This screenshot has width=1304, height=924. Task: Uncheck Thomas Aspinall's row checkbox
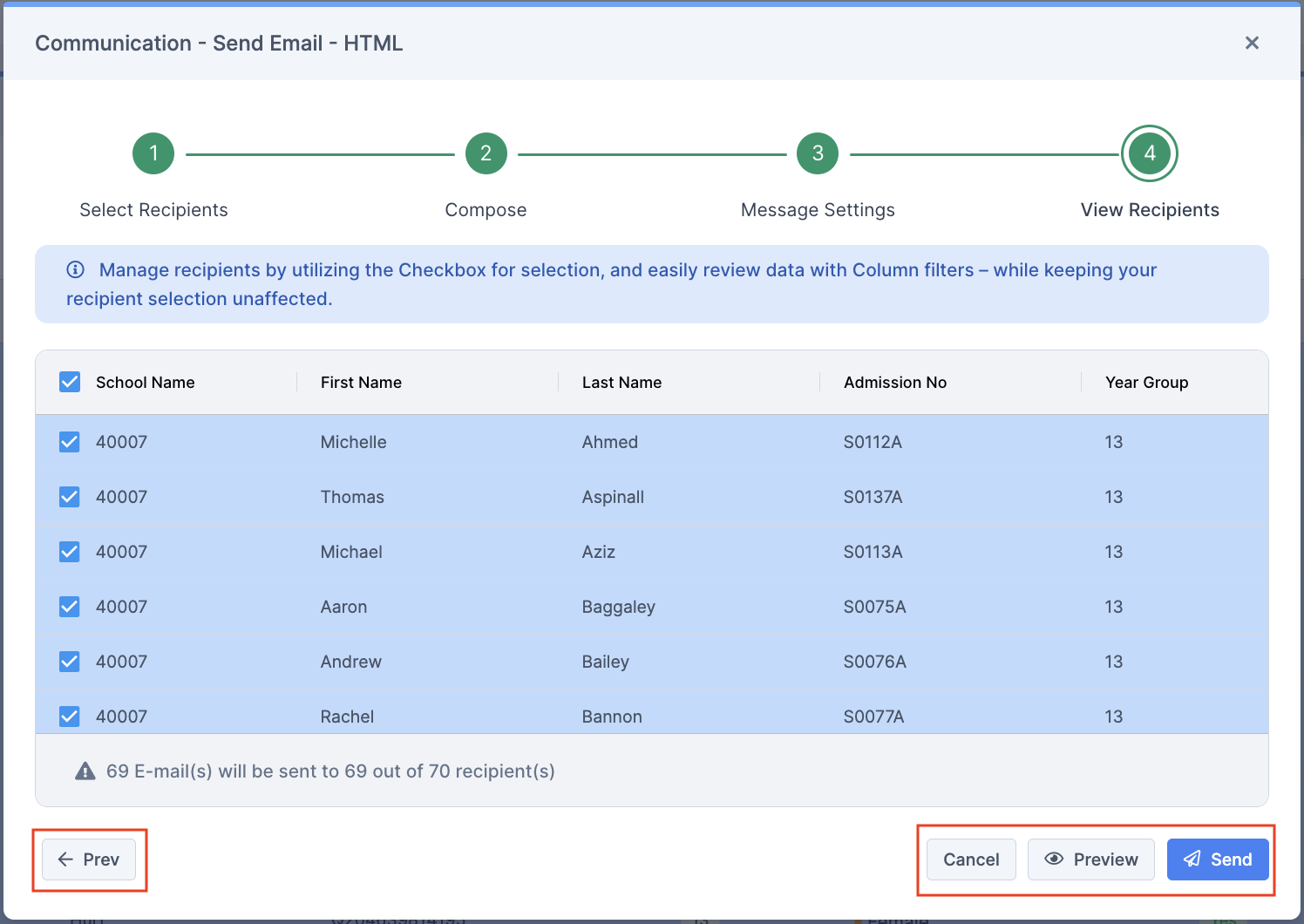(x=69, y=497)
